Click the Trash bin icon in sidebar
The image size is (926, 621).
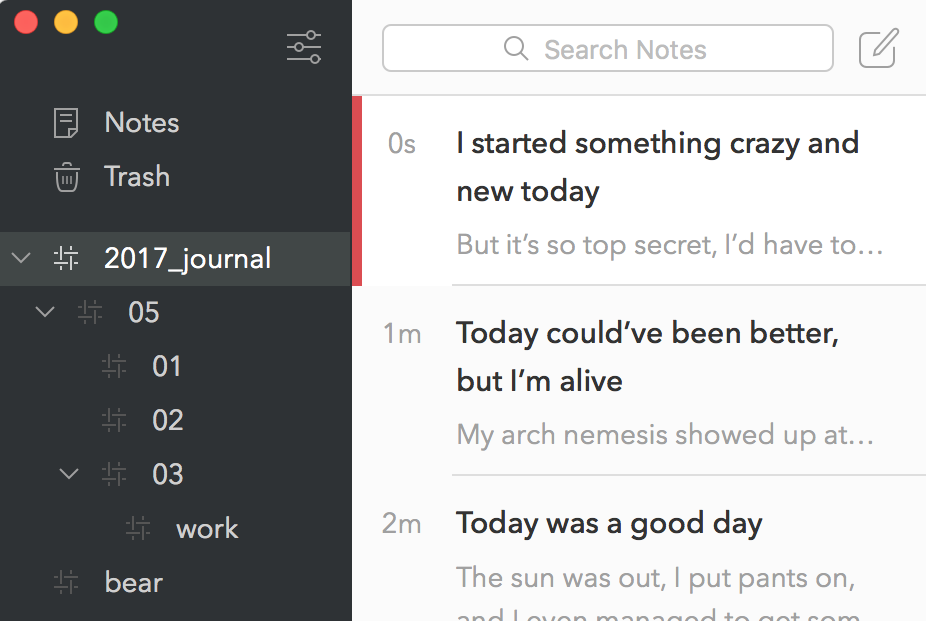point(66,177)
